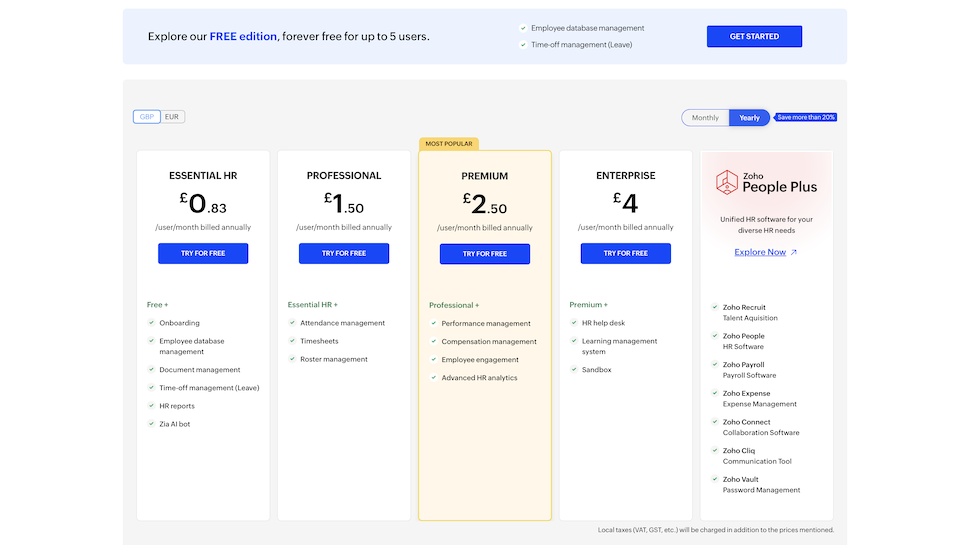
Task: Click the £0.83 price
Action: 203,204
